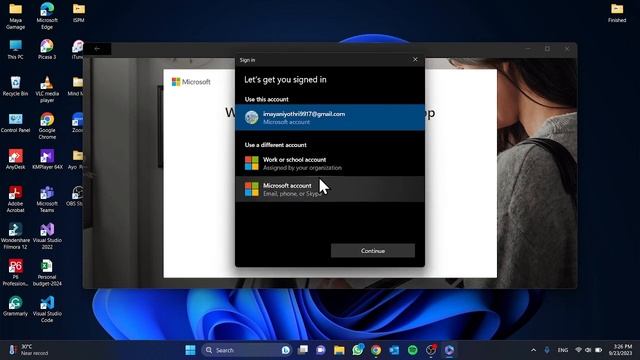Click the battery icon in the system tray
640x360 pixels.
click(x=598, y=350)
